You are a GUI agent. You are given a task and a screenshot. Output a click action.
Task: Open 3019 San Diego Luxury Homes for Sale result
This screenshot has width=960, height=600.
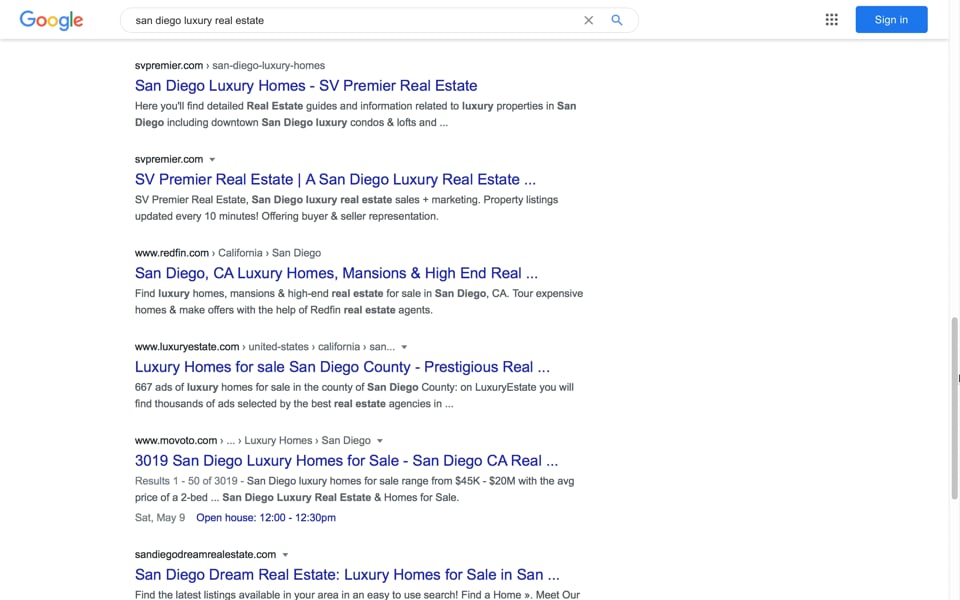point(347,460)
